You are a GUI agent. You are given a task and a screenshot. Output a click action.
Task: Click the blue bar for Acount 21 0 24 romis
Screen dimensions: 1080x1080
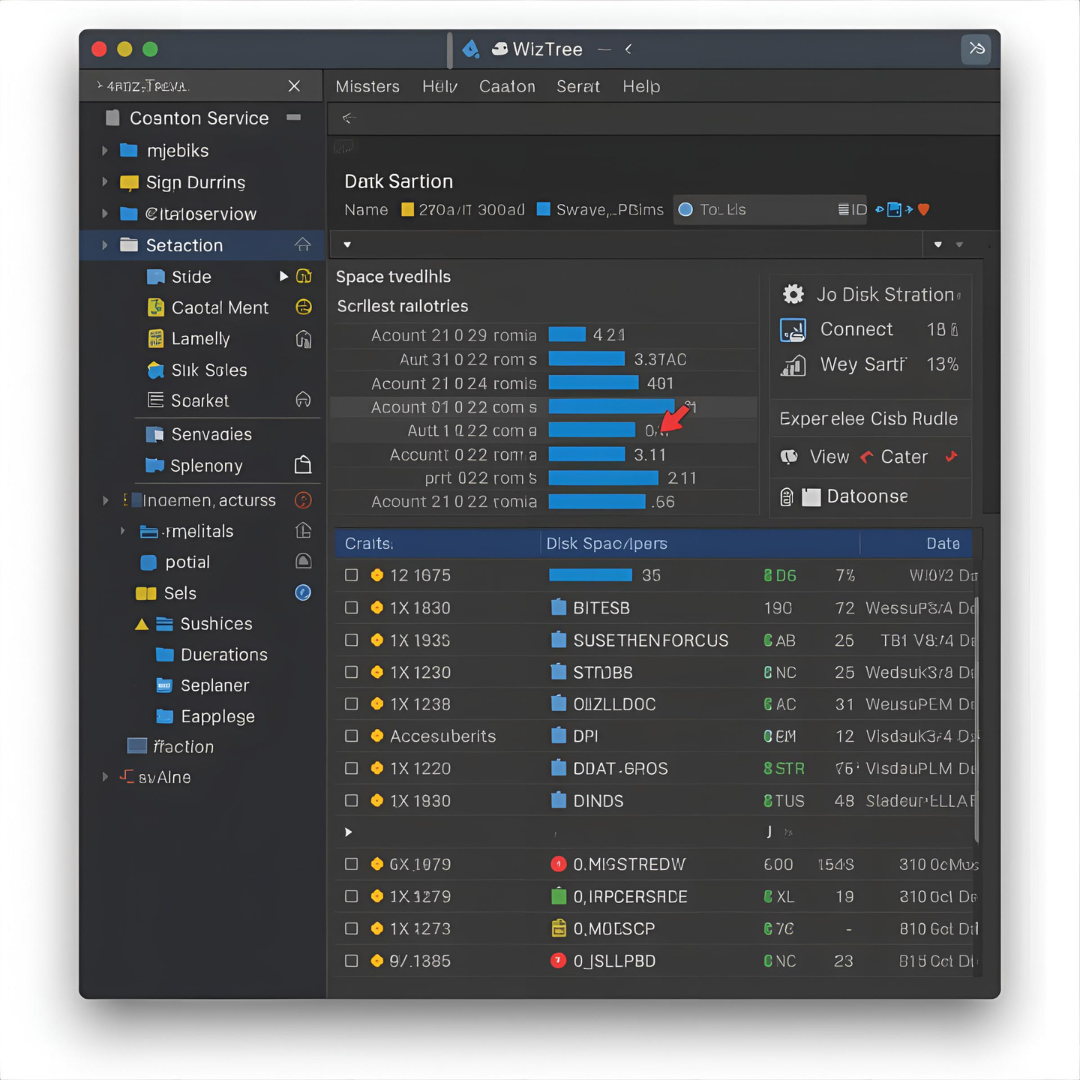593,383
